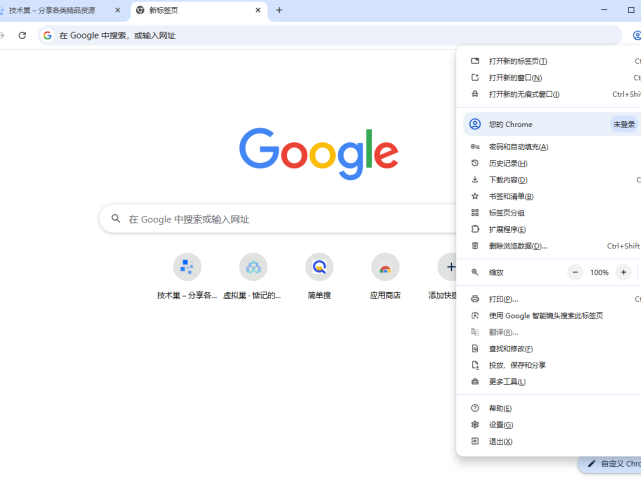
Task: Open the profile avatar icon in toolbar
Action: tap(637, 36)
